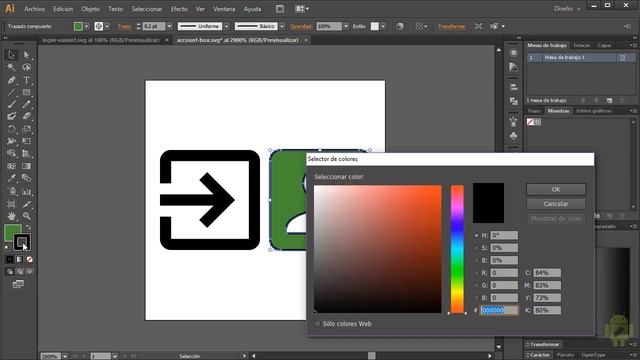Open the zoom level dropdown in status bar

pyautogui.click(x=65, y=356)
